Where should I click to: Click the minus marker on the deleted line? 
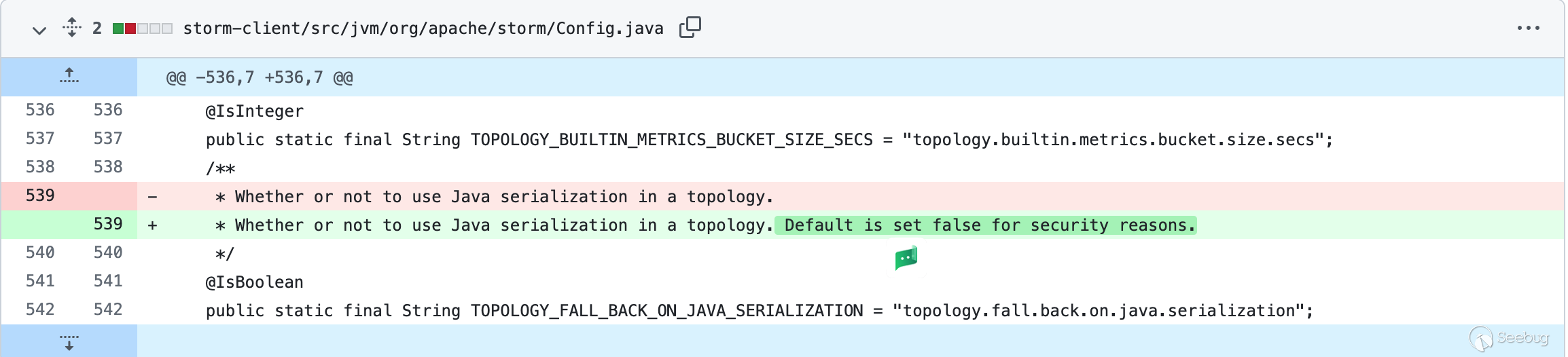pos(153,197)
